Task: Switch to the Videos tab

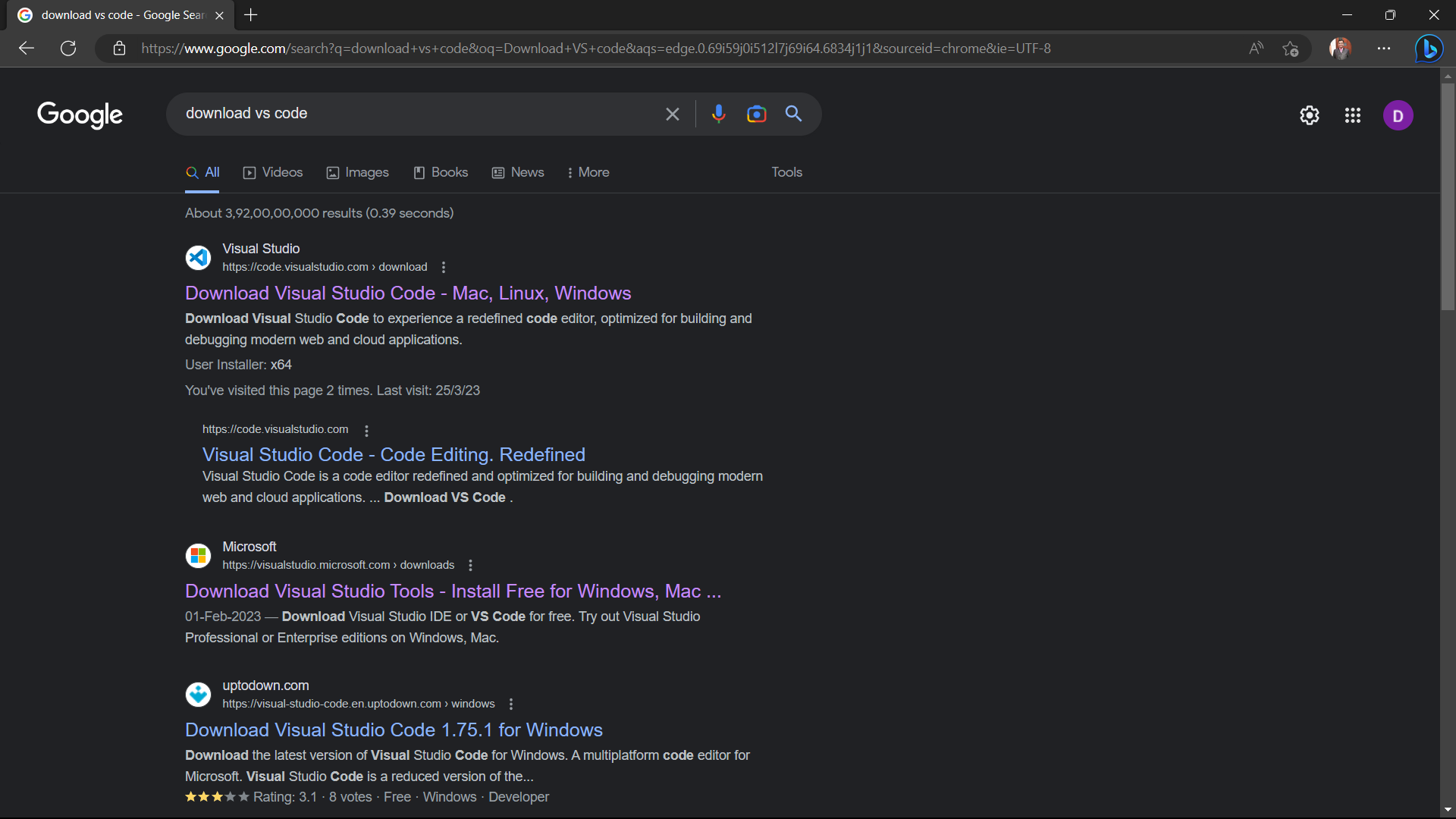Action: click(272, 172)
